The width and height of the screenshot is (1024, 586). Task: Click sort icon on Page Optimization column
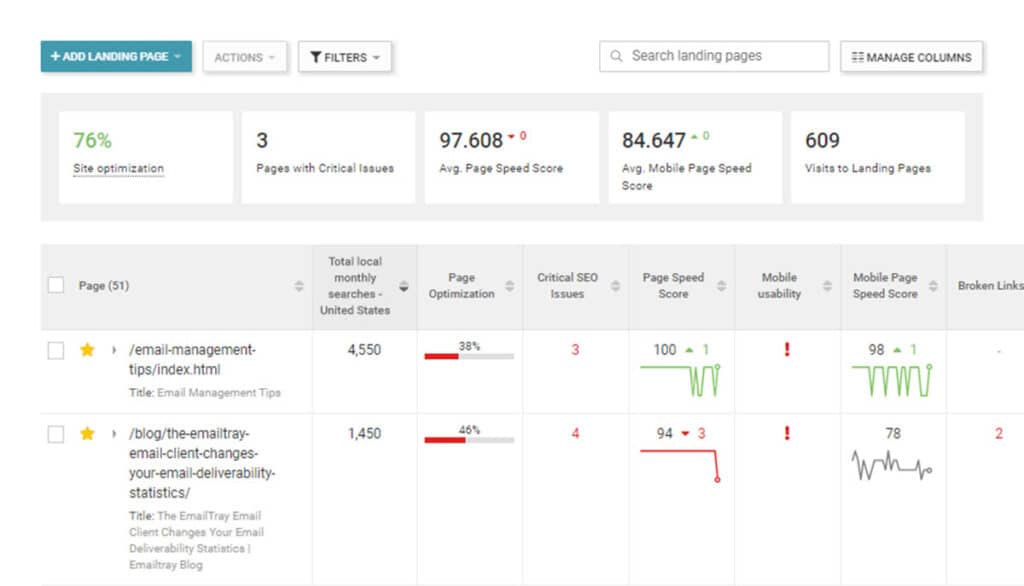coord(510,286)
